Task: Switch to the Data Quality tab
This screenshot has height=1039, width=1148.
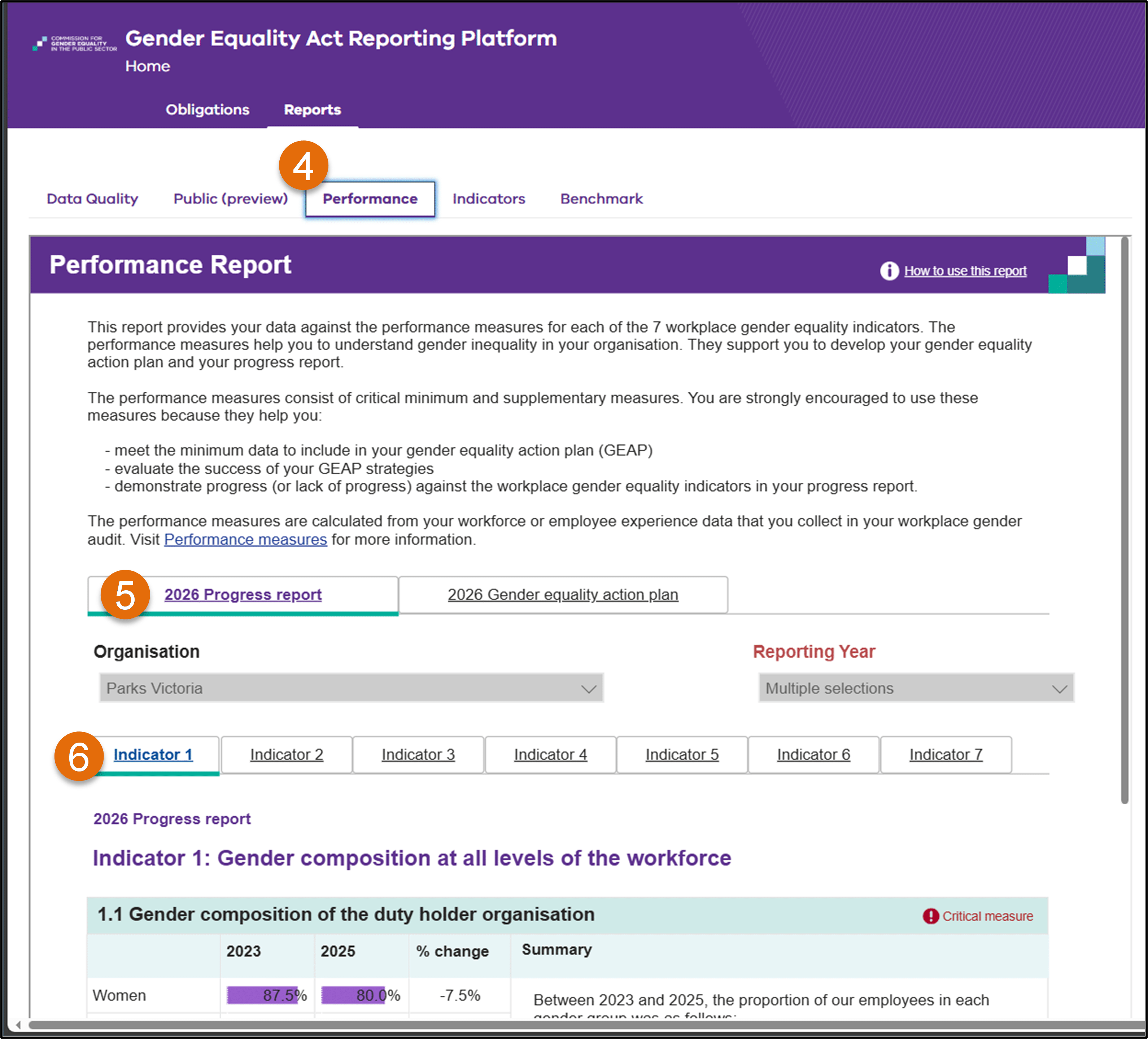Action: coord(92,199)
